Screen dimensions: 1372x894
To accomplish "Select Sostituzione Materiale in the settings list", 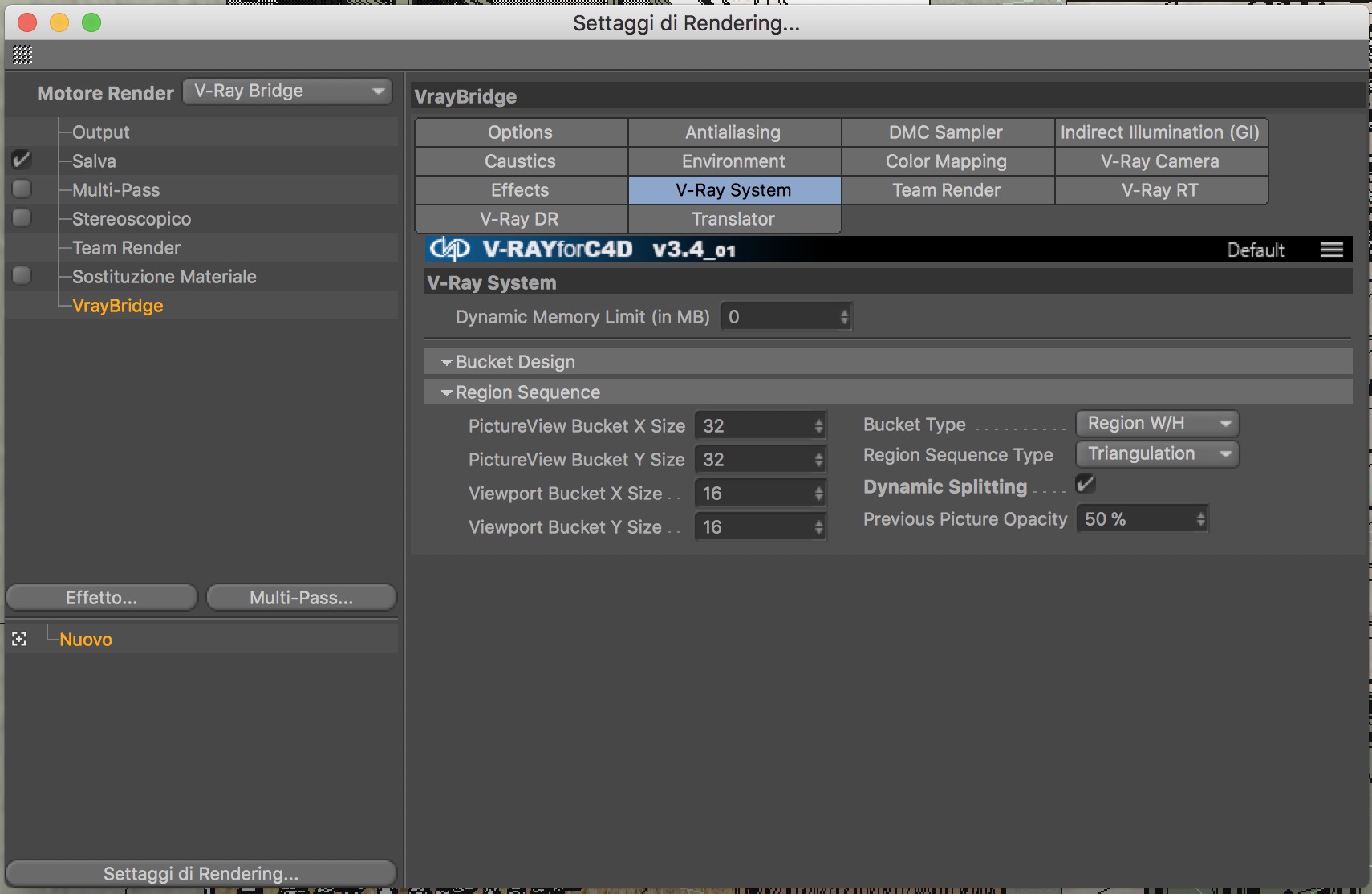I will pos(164,276).
